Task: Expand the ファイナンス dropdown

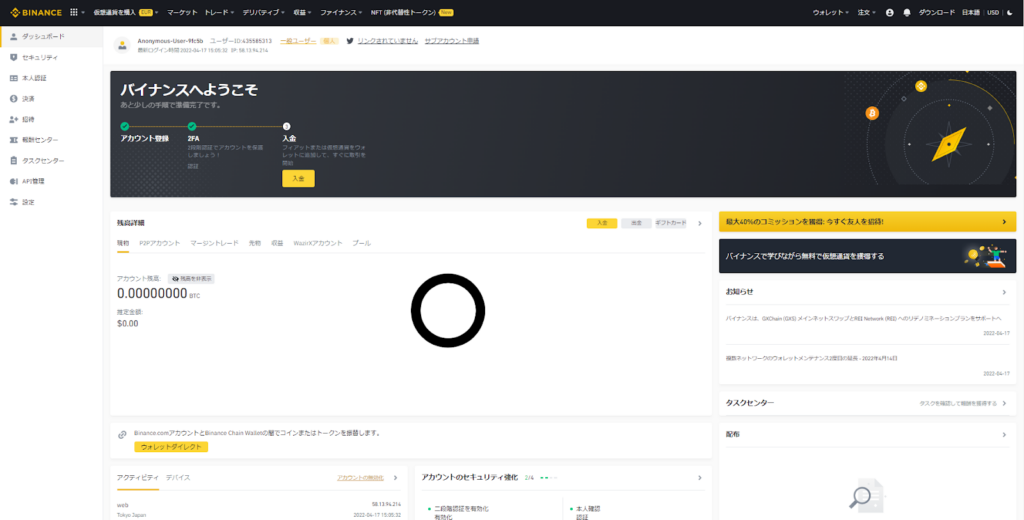Action: click(x=341, y=12)
